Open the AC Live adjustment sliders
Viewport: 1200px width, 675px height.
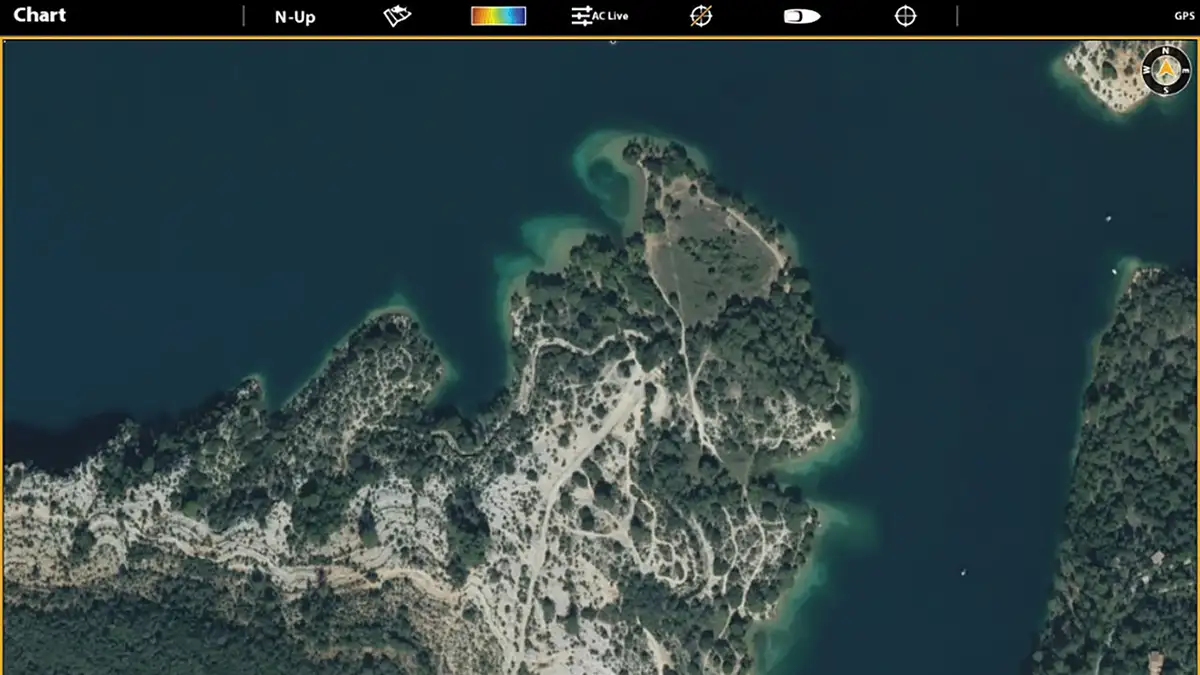(x=581, y=15)
